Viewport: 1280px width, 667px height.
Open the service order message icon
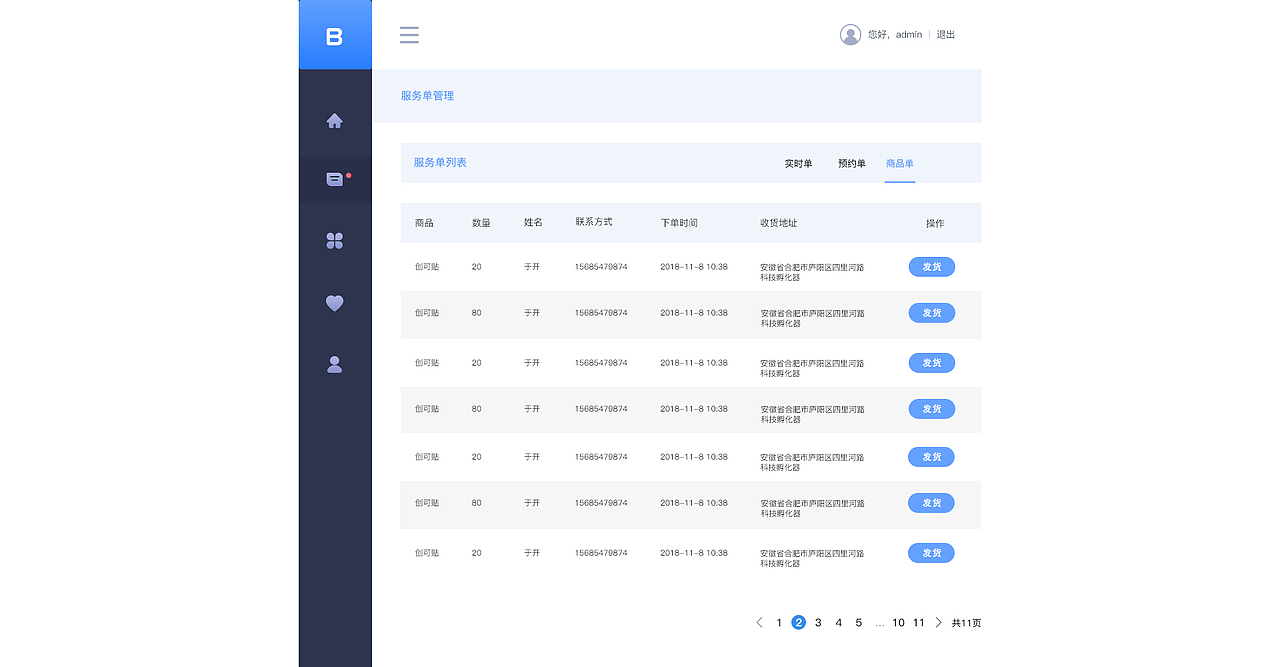[x=335, y=180]
